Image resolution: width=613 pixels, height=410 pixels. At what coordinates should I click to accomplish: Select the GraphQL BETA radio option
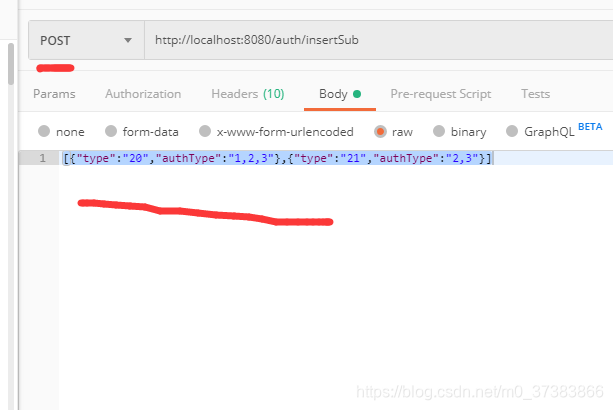coord(512,131)
